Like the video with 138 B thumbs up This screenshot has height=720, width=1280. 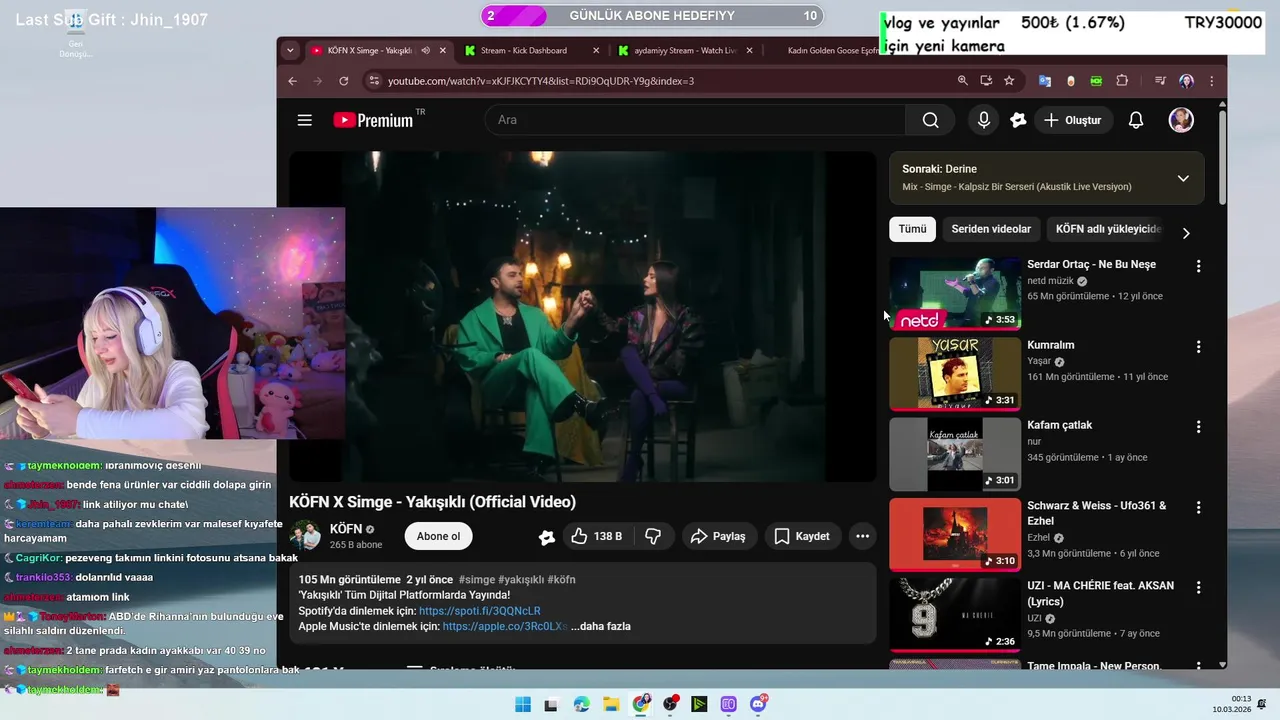coord(597,536)
